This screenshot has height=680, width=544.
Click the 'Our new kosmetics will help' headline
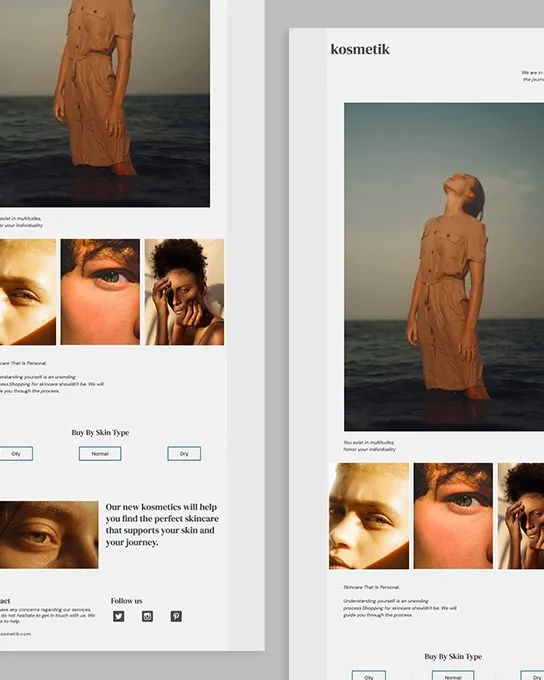coord(162,524)
